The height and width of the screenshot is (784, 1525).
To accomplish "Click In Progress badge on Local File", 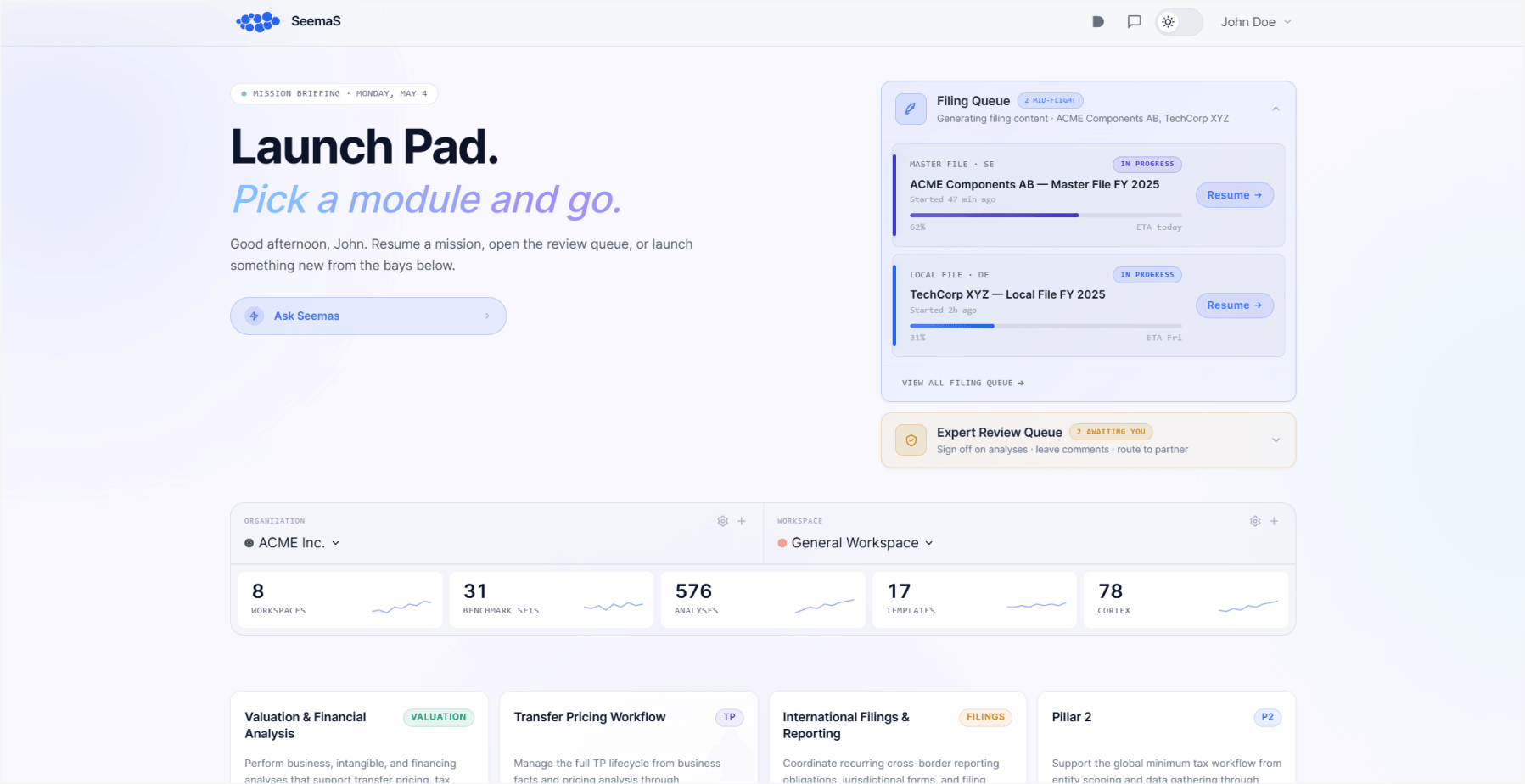I will click(x=1147, y=275).
